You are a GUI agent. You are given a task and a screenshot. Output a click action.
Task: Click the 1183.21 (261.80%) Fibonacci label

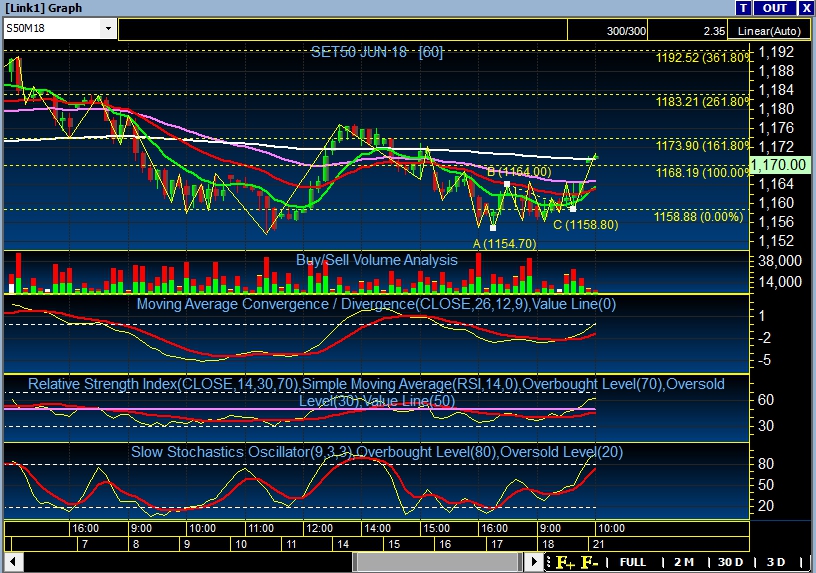coord(703,101)
